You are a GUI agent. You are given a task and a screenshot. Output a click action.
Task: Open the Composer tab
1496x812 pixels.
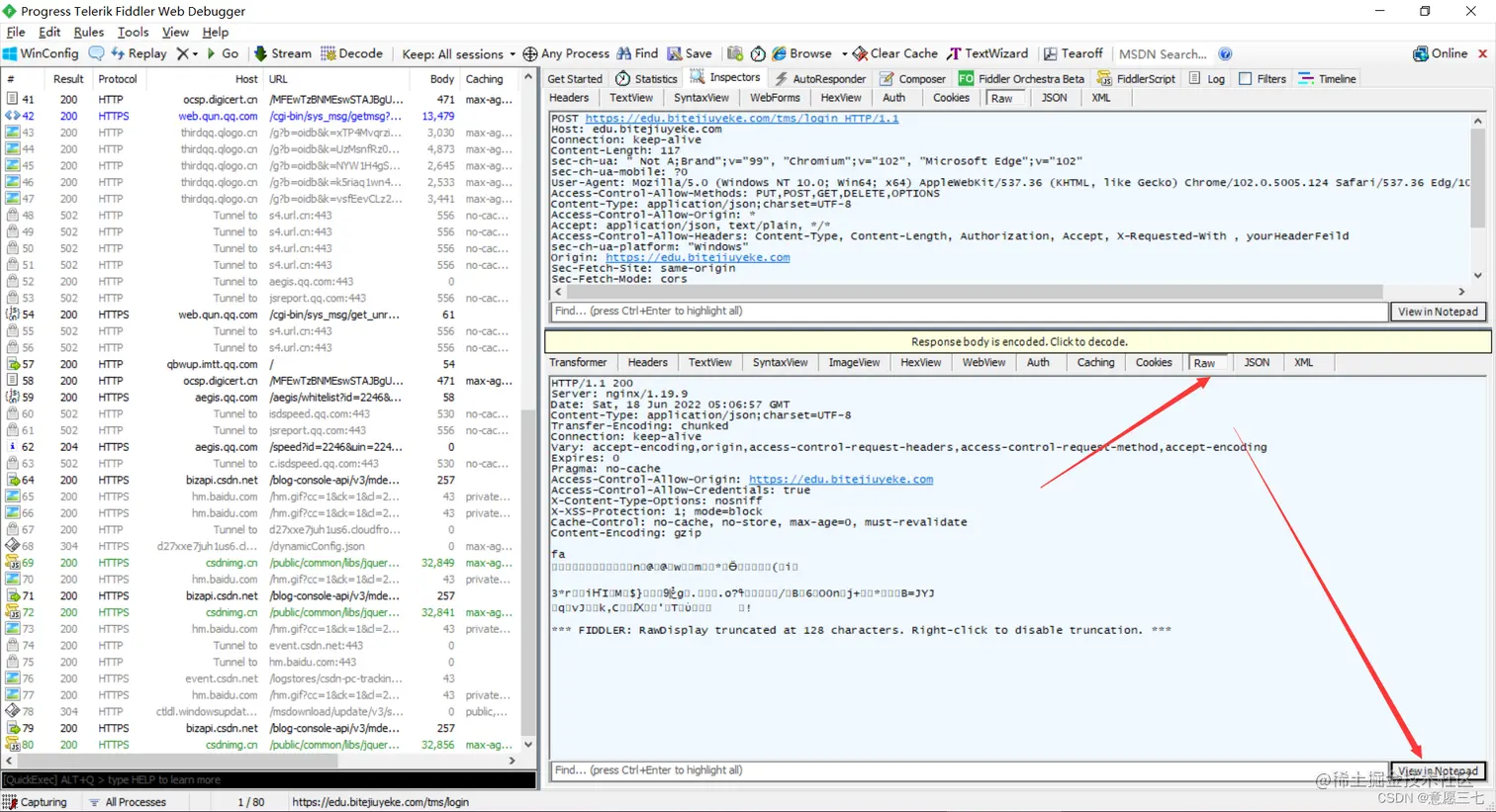(912, 78)
